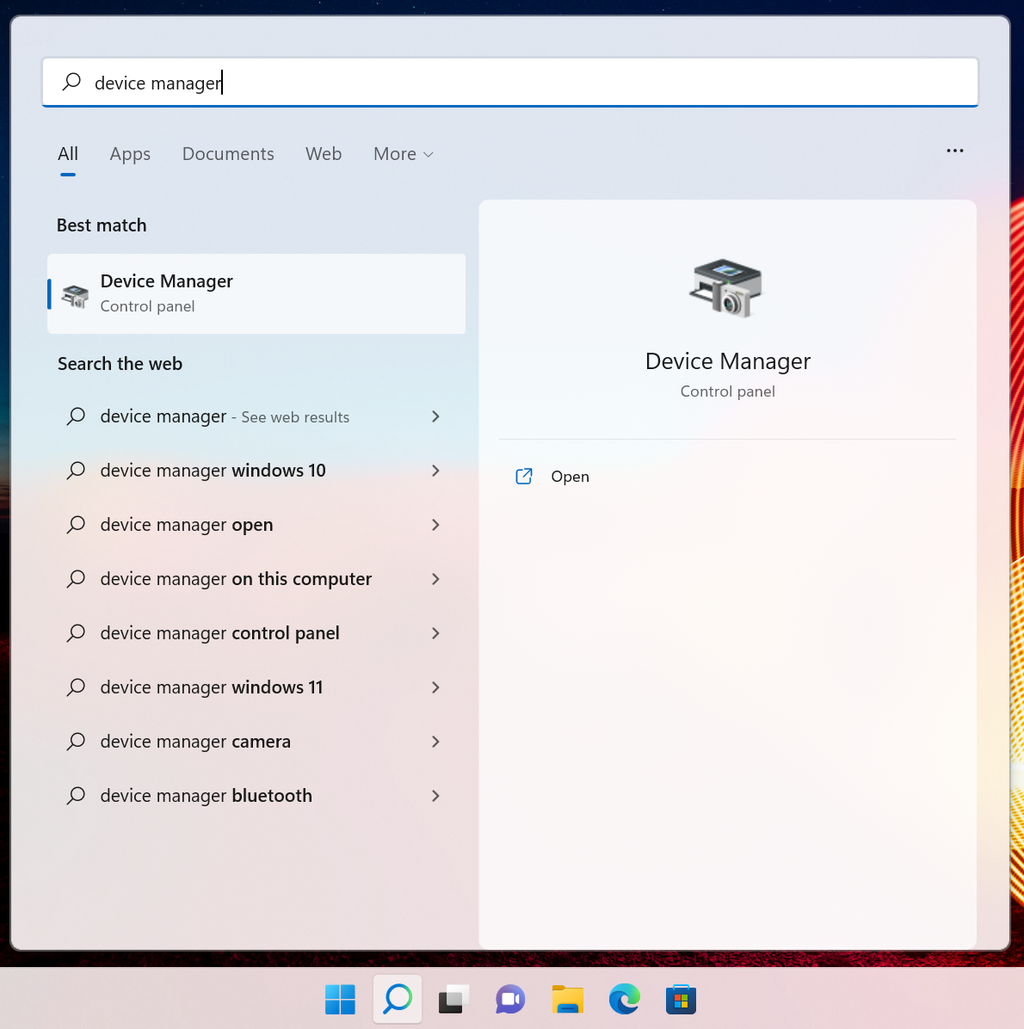The width and height of the screenshot is (1024, 1029).
Task: Switch to the Documents tab
Action: [227, 154]
